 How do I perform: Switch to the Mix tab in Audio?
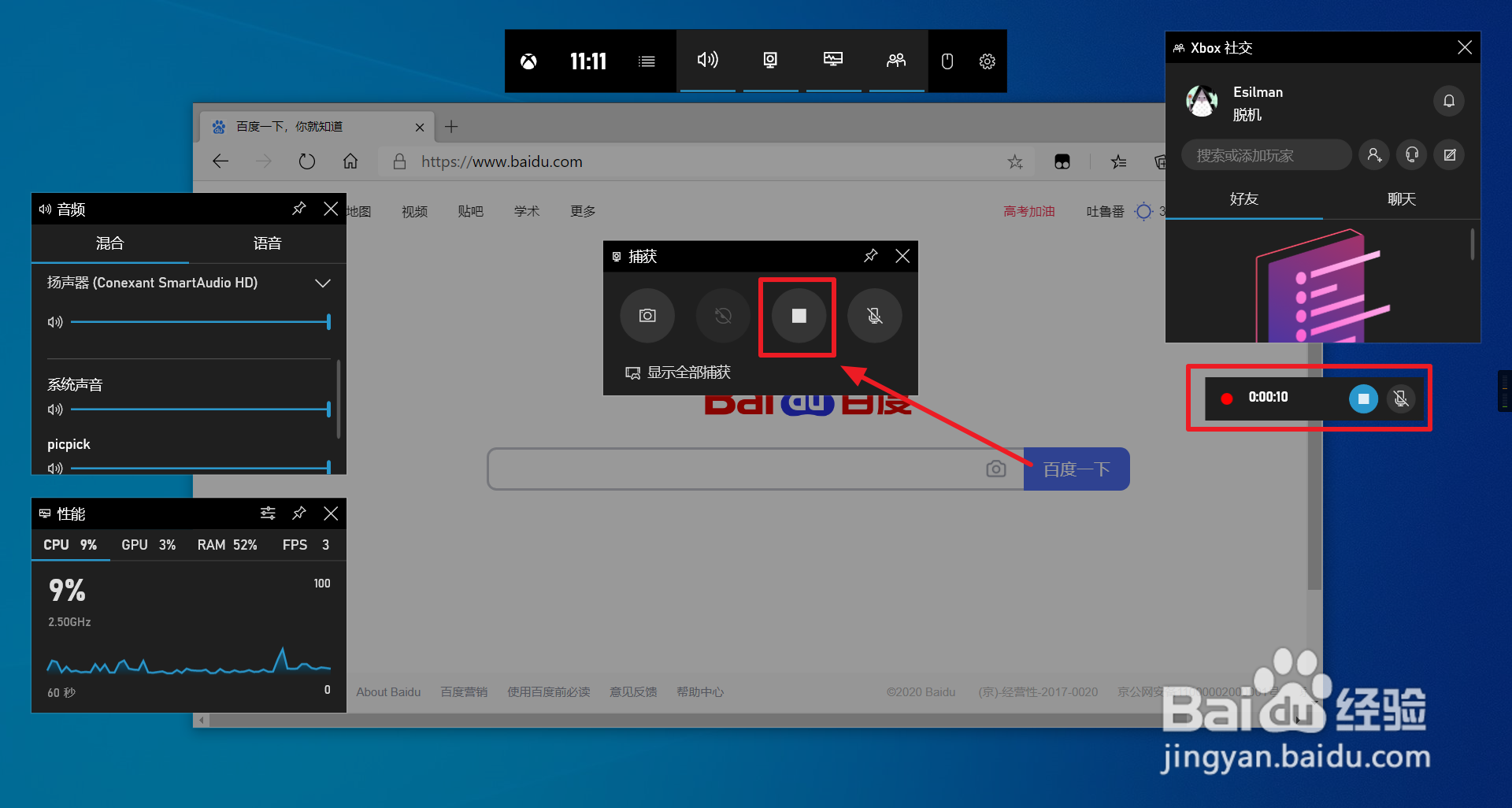pyautogui.click(x=110, y=243)
